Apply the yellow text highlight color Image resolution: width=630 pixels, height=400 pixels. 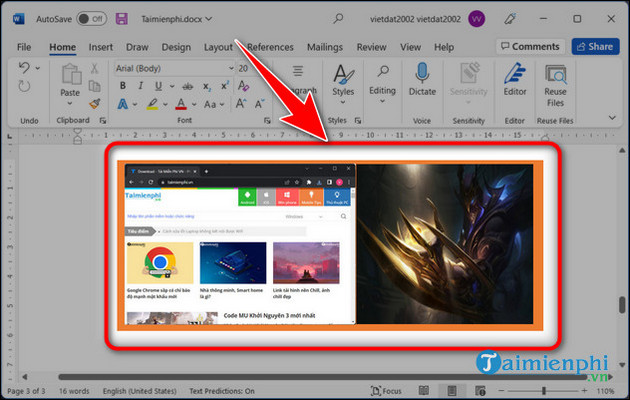click(152, 104)
